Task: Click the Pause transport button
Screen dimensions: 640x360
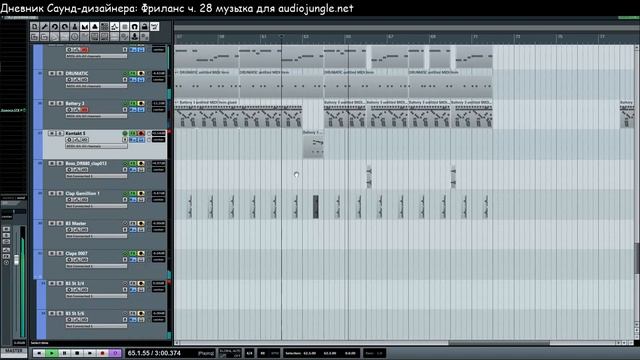Action: click(64, 353)
